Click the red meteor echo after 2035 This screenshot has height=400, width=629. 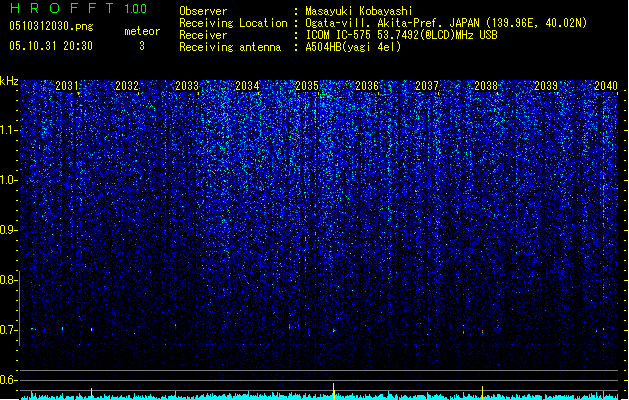point(333,330)
